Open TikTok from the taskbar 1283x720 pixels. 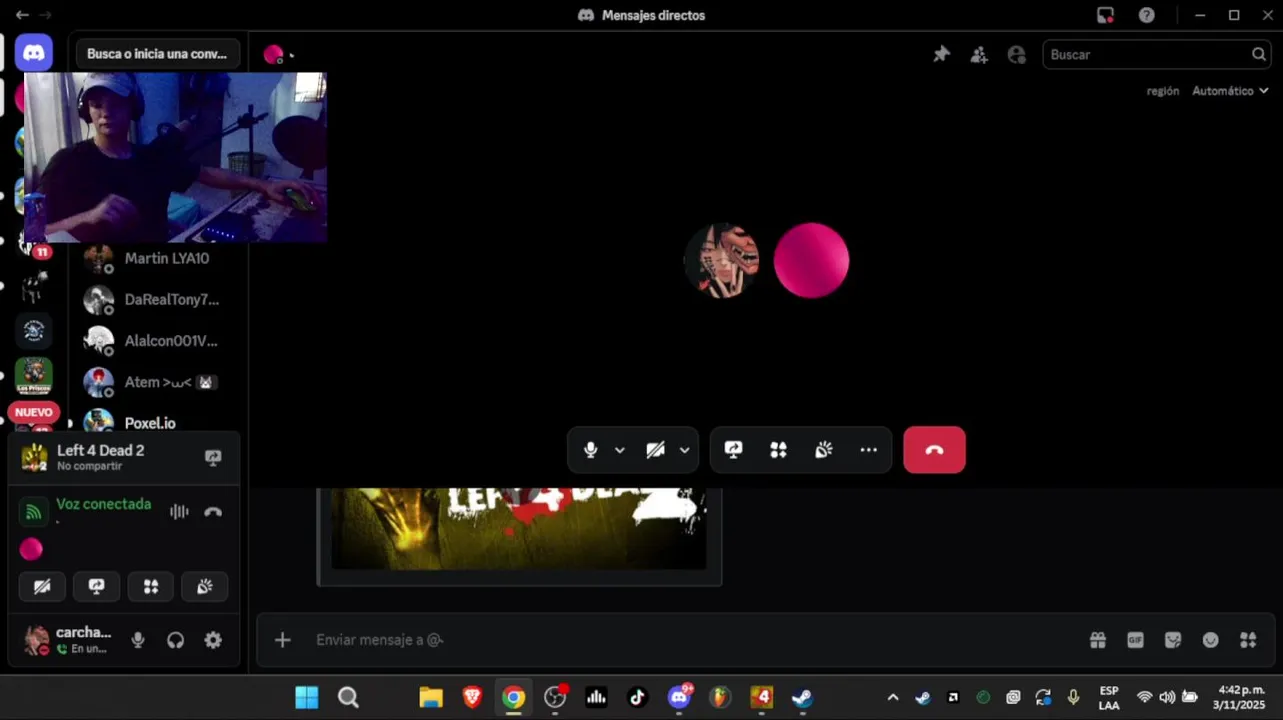click(x=637, y=698)
